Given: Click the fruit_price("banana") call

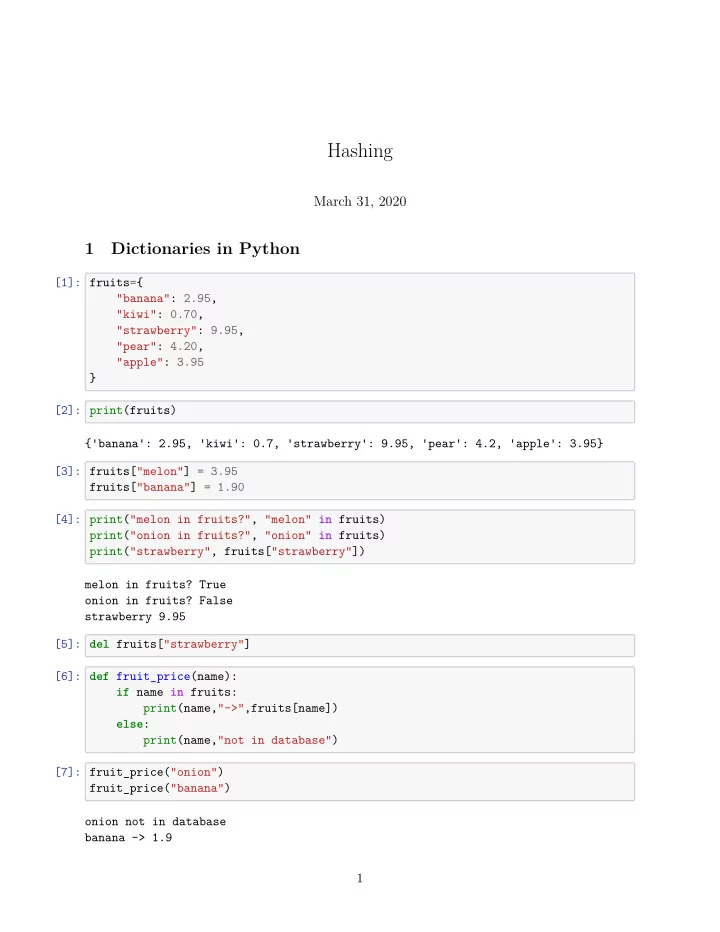Looking at the screenshot, I should [x=159, y=789].
